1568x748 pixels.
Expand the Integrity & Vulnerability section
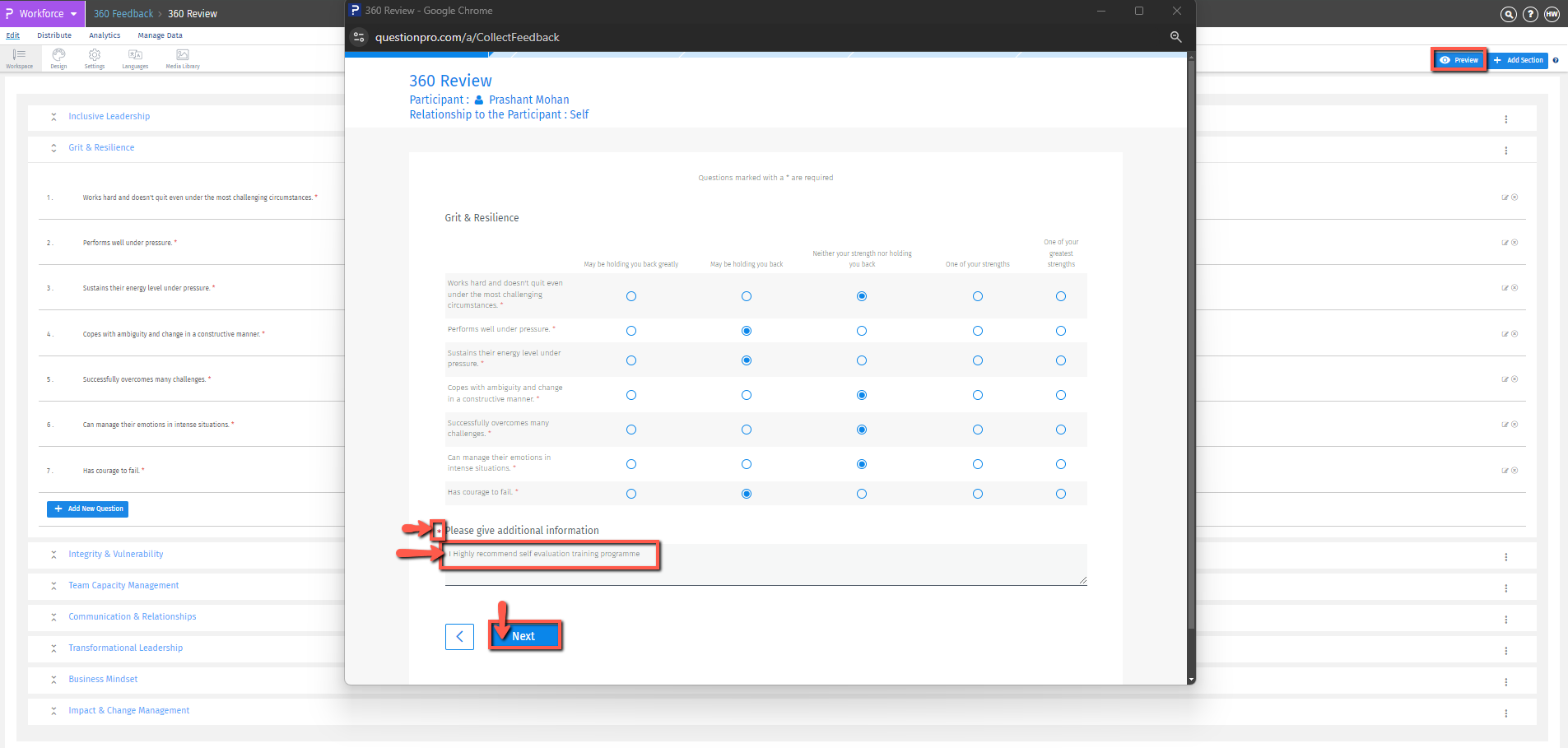coord(115,555)
